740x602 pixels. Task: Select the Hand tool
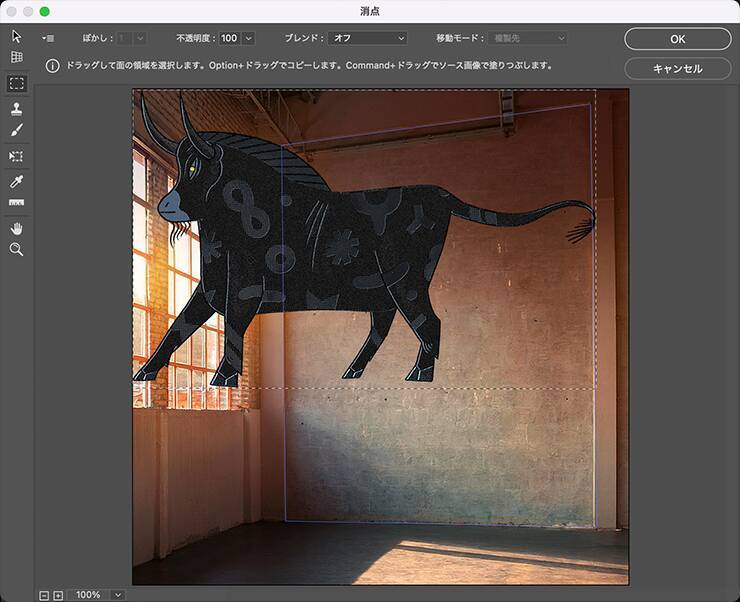pos(16,228)
